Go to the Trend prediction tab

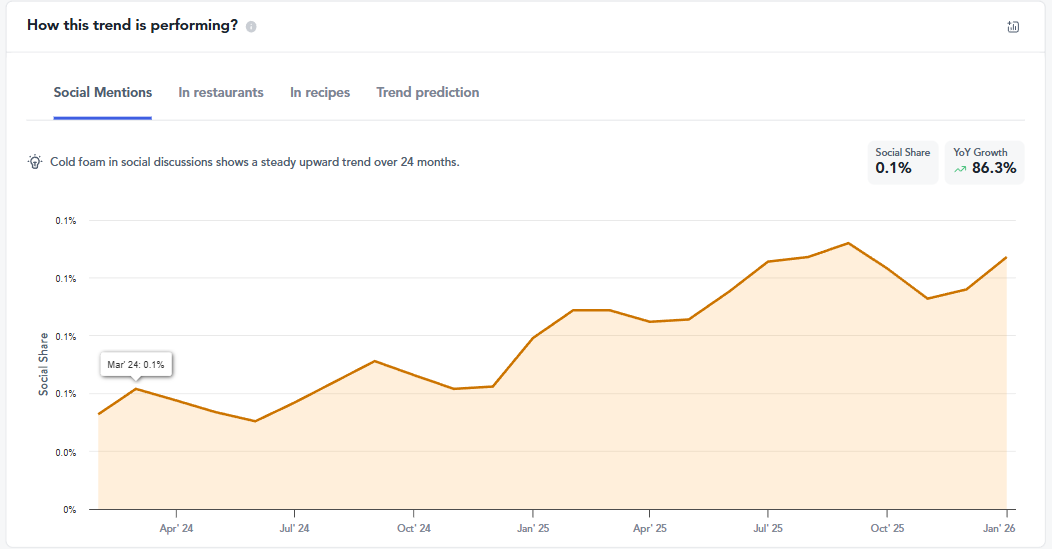[427, 92]
